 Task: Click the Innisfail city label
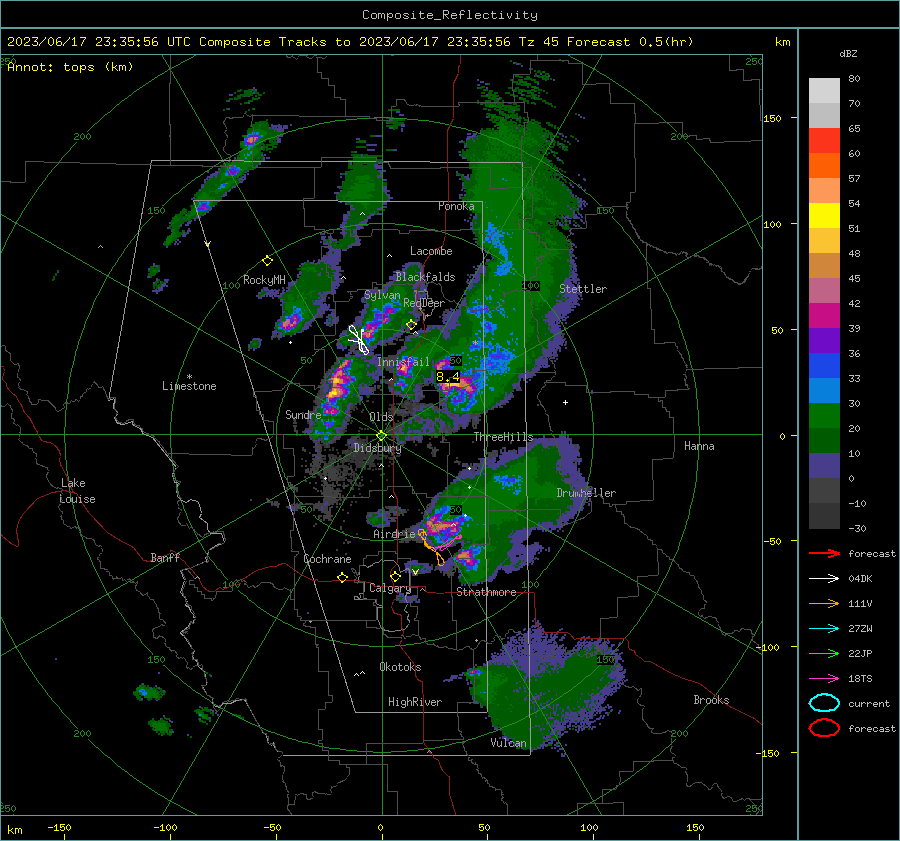[x=403, y=362]
